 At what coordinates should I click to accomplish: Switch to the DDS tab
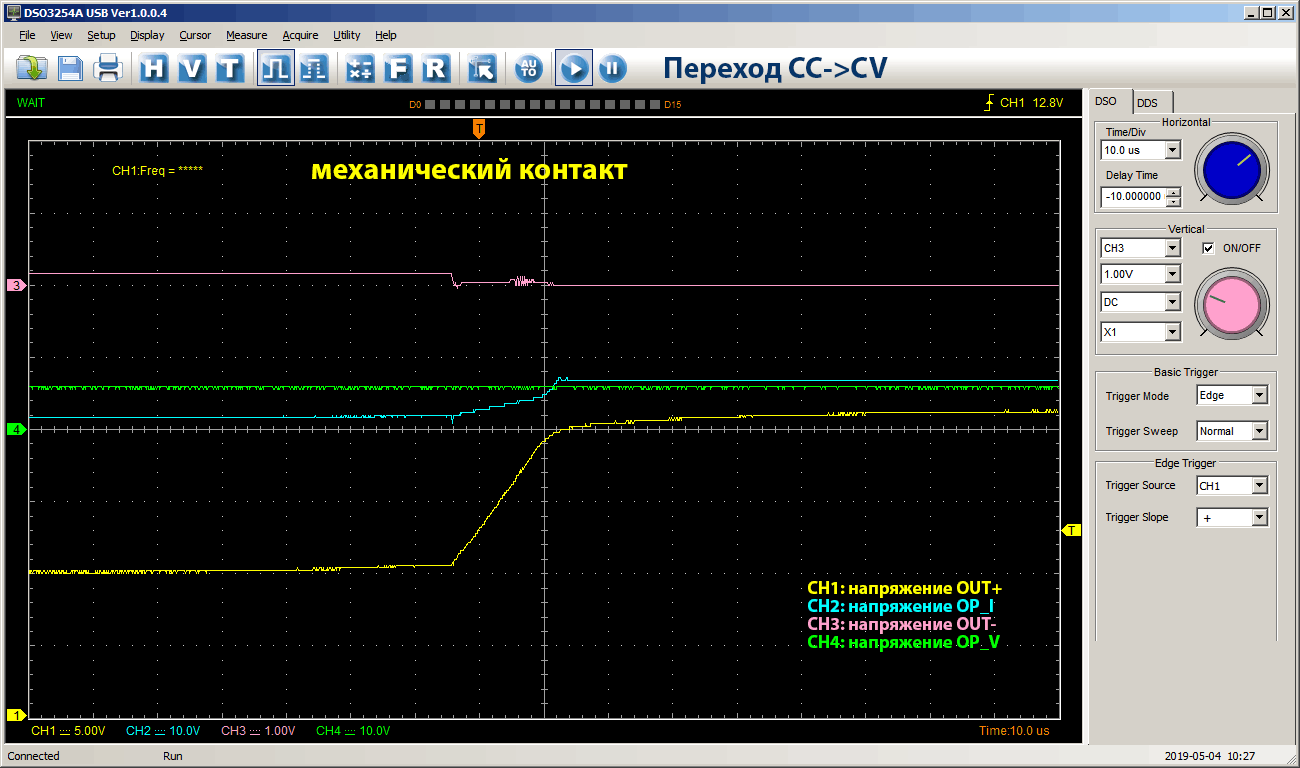tap(1147, 102)
